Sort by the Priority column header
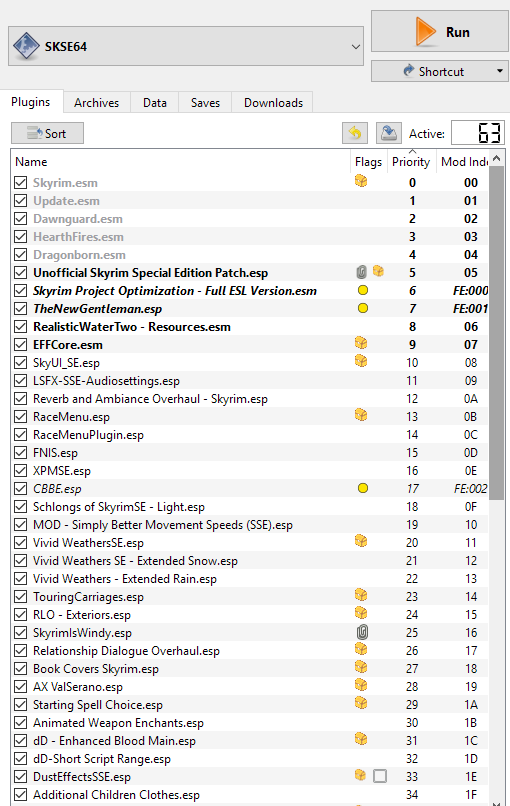 tap(411, 162)
